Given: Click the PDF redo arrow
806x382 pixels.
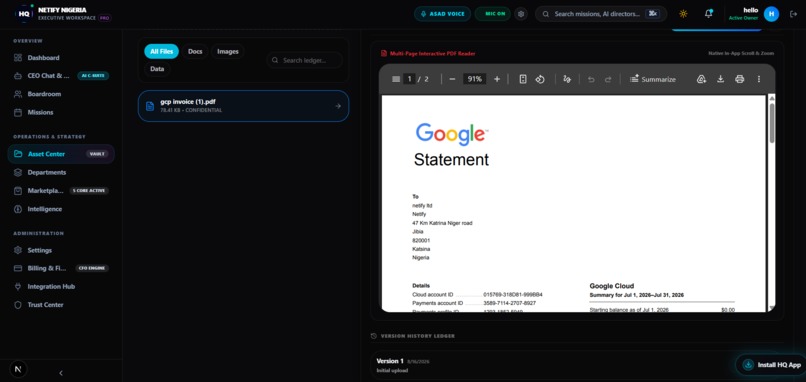Looking at the screenshot, I should pos(608,79).
